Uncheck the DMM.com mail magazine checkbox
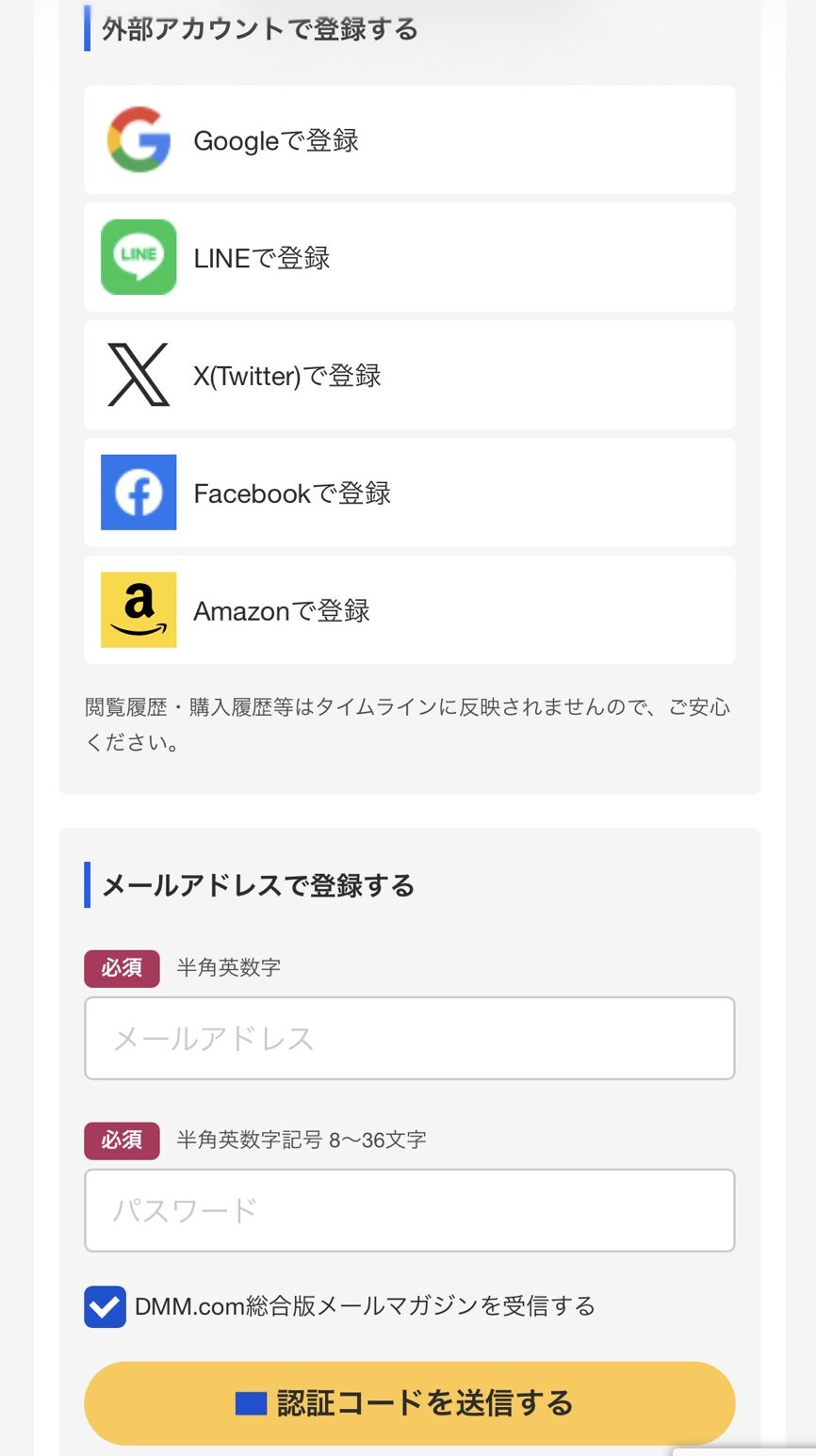The image size is (816, 1456). pyautogui.click(x=105, y=1307)
